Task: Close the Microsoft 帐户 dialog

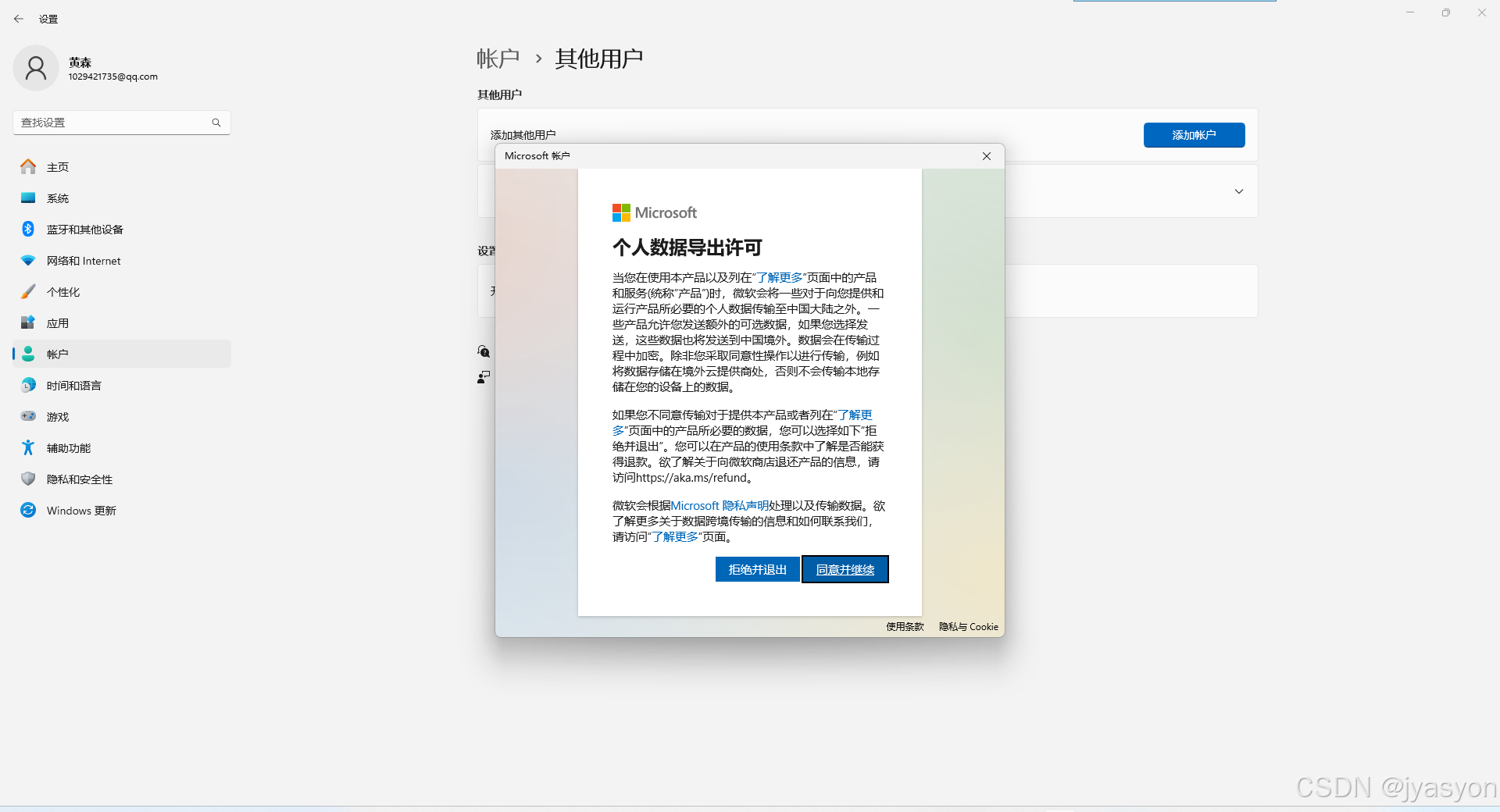Action: 987,156
